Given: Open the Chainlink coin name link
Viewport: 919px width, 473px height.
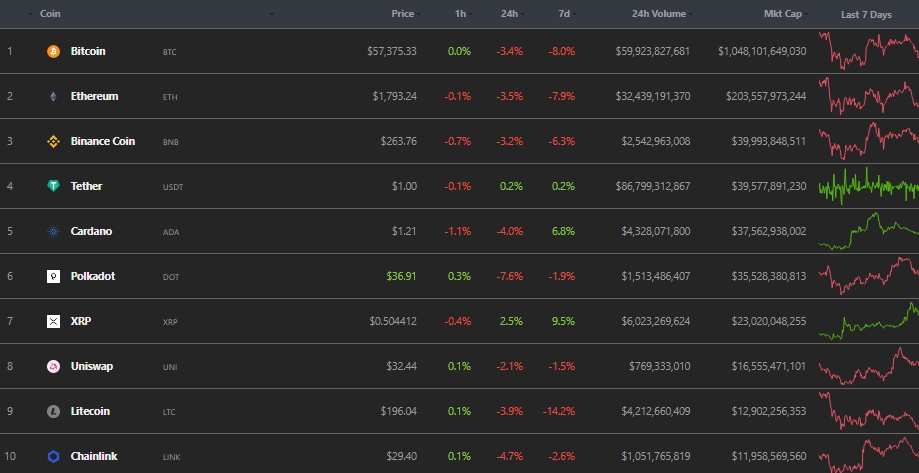Looking at the screenshot, I should click(94, 456).
